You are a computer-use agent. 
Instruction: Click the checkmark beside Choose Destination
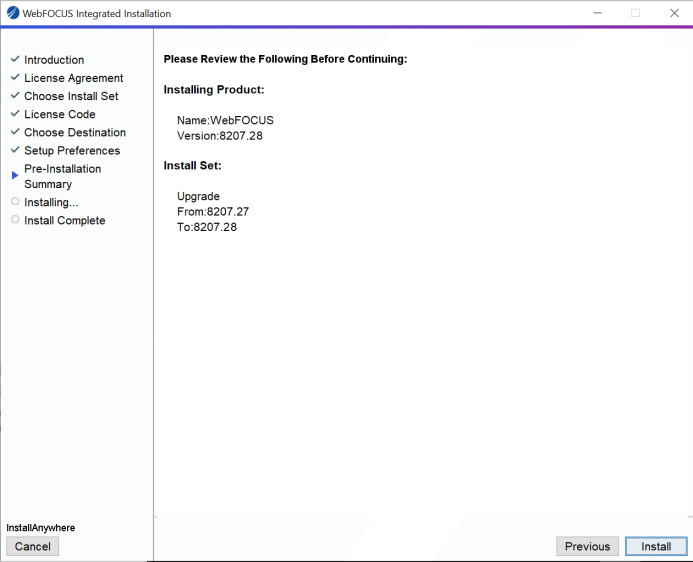pos(15,131)
